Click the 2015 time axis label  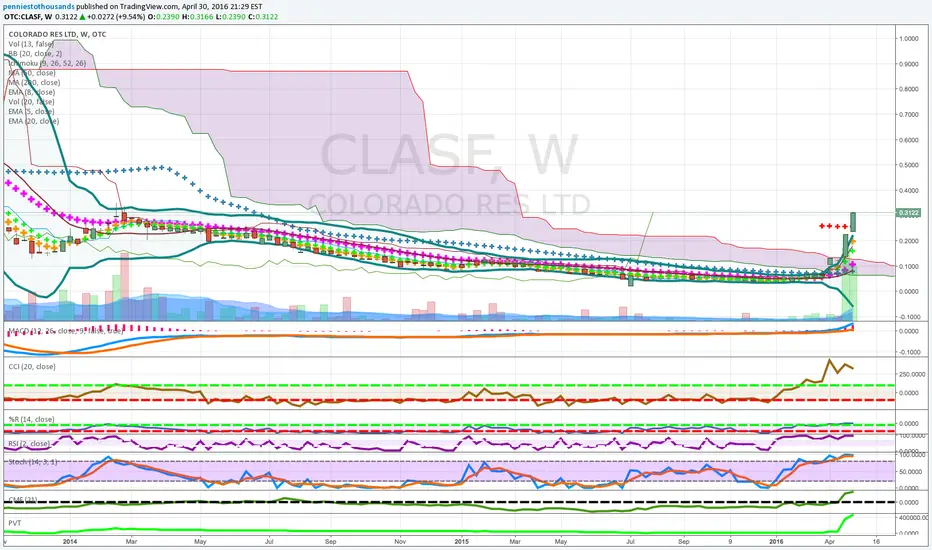(462, 542)
